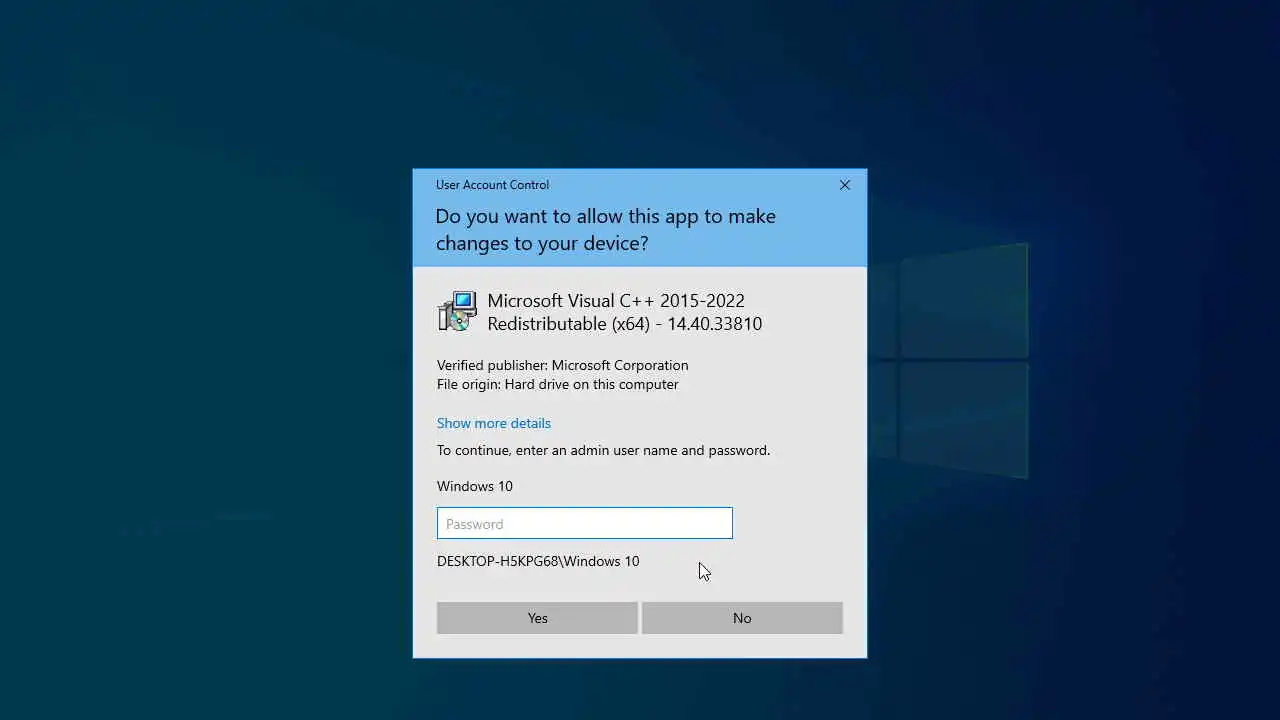Click the Yes button to allow changes

pyautogui.click(x=537, y=618)
